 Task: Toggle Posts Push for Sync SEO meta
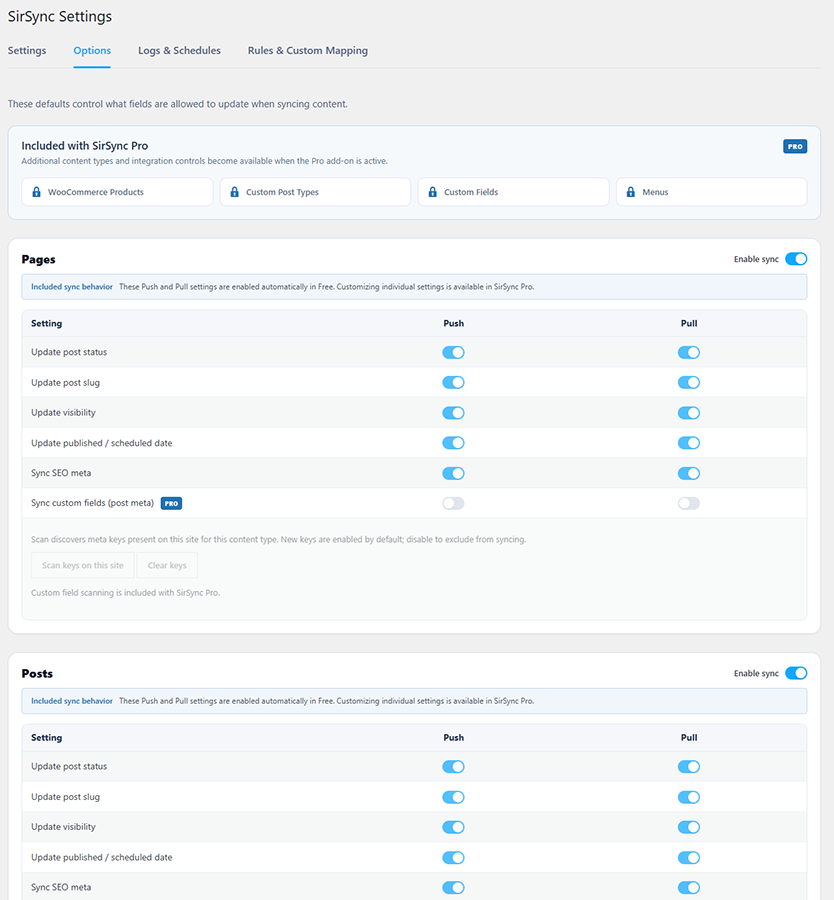click(453, 887)
